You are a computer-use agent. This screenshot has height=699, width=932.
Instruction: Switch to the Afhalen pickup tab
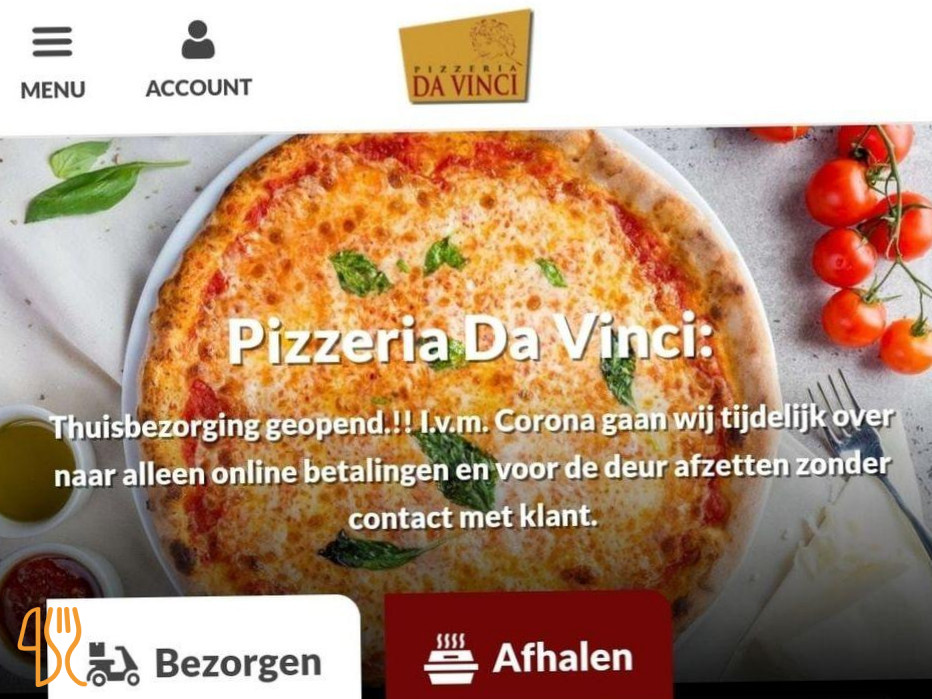pyautogui.click(x=528, y=646)
